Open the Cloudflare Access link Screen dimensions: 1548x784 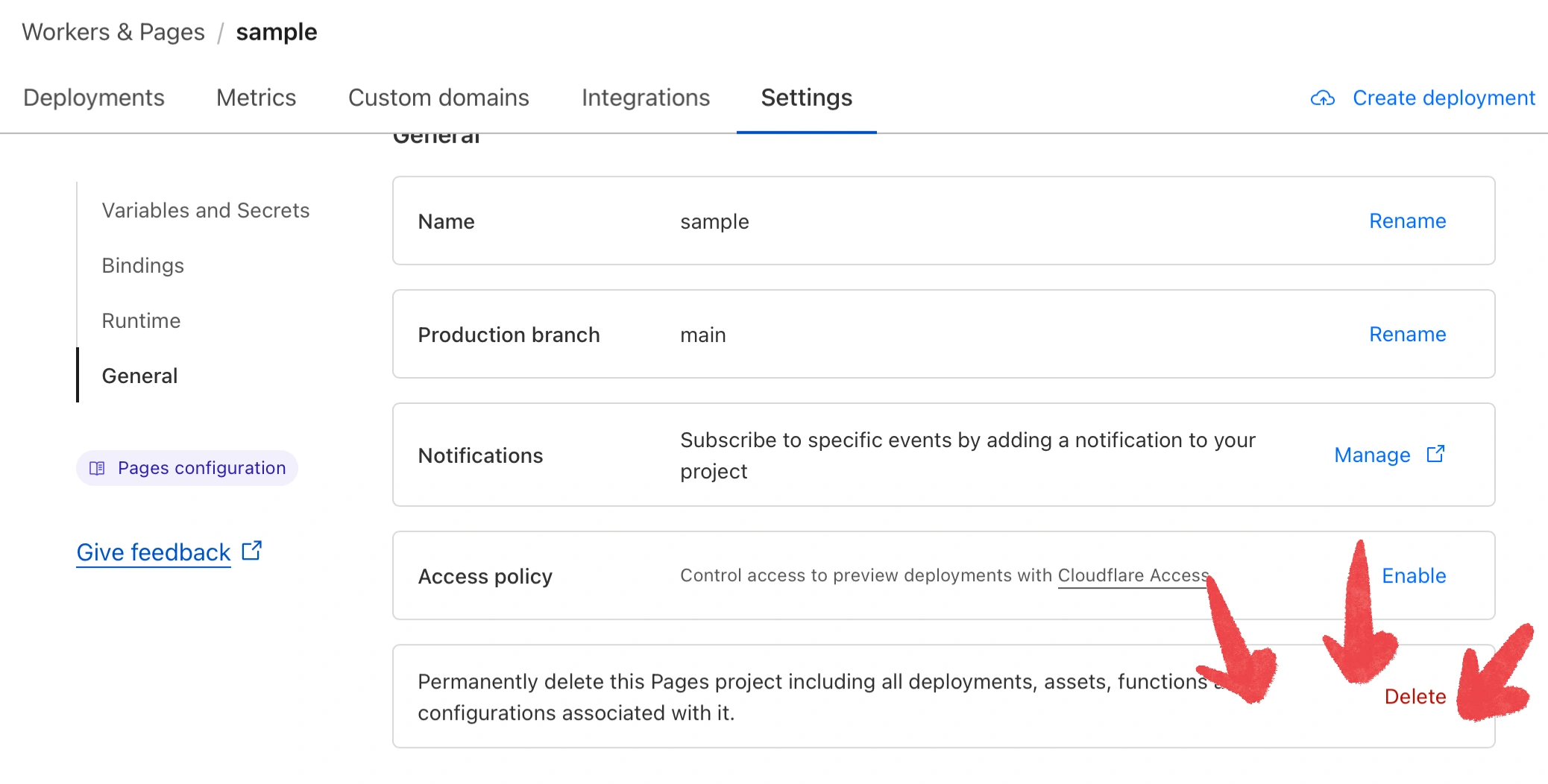coord(1132,575)
